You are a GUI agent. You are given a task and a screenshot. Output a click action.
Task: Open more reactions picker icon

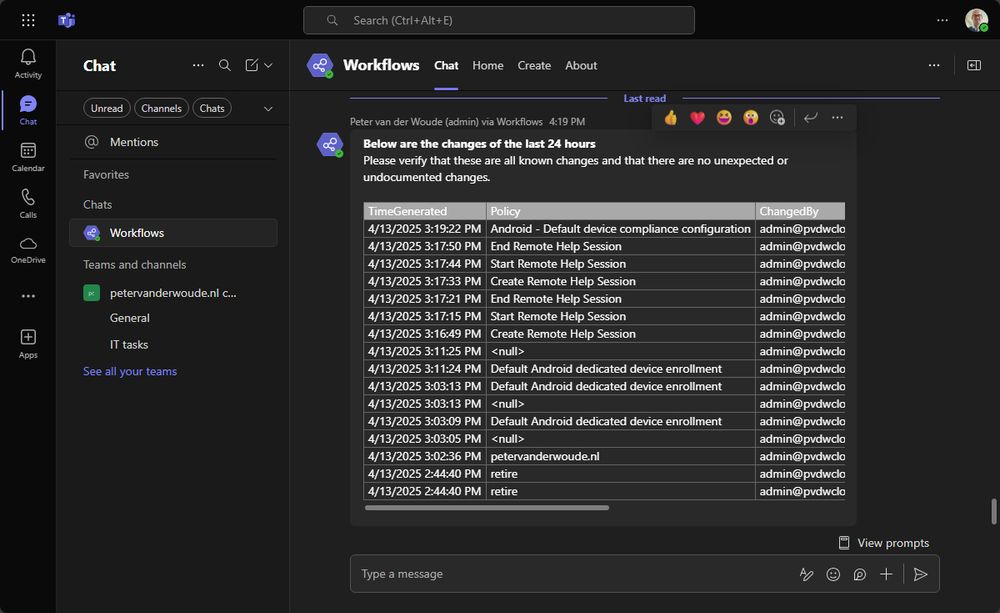[777, 117]
